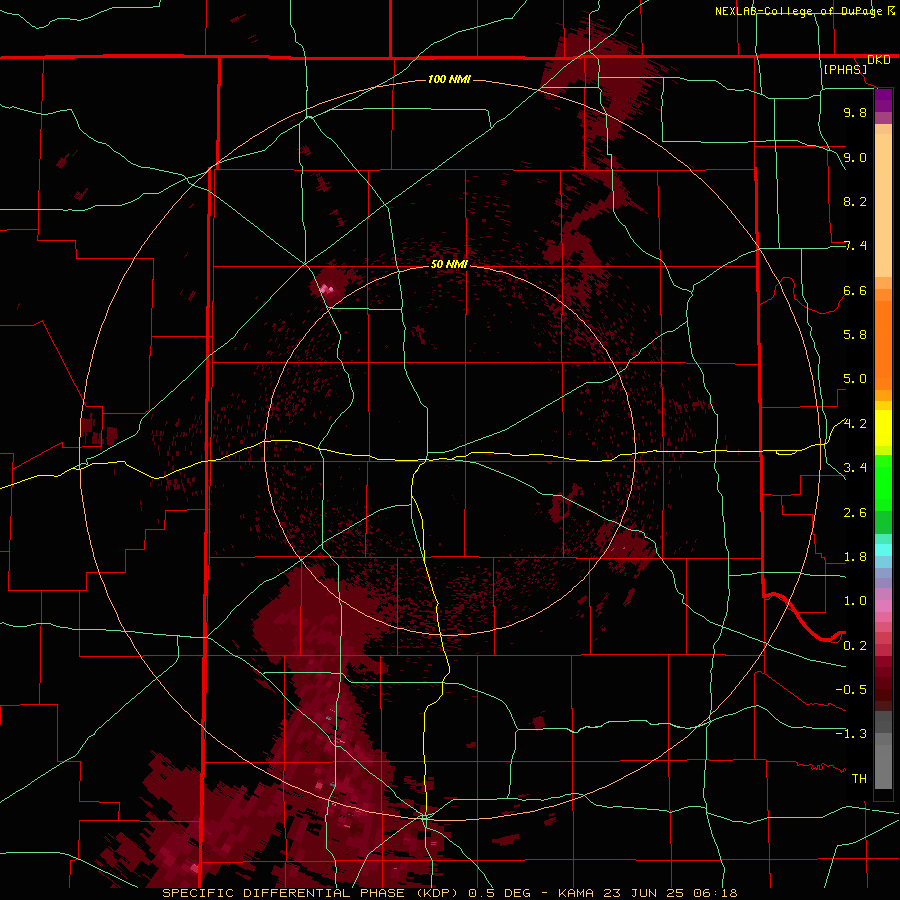Click the -0.5 scale value

[851, 690]
